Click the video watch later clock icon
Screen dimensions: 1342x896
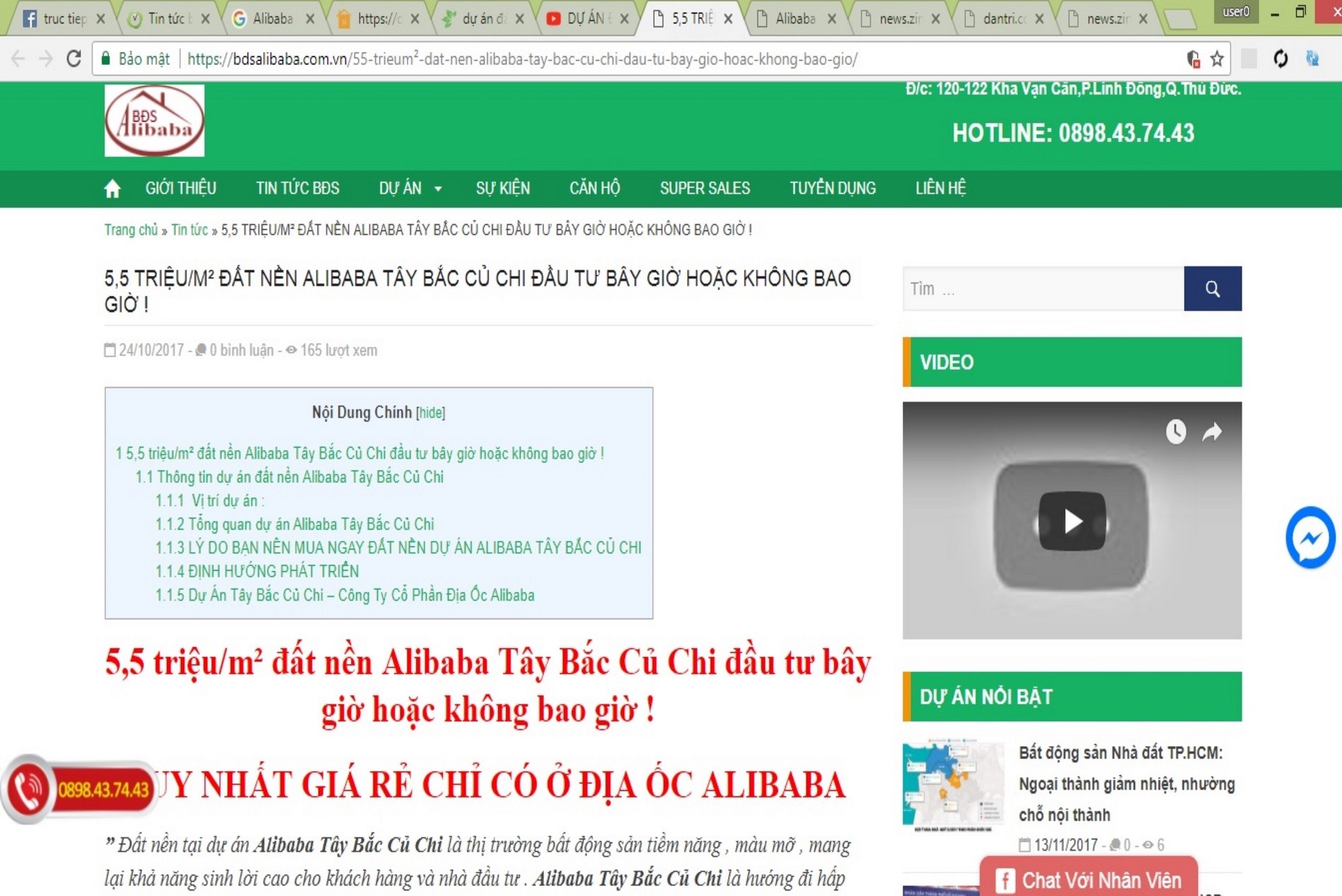[x=1175, y=431]
